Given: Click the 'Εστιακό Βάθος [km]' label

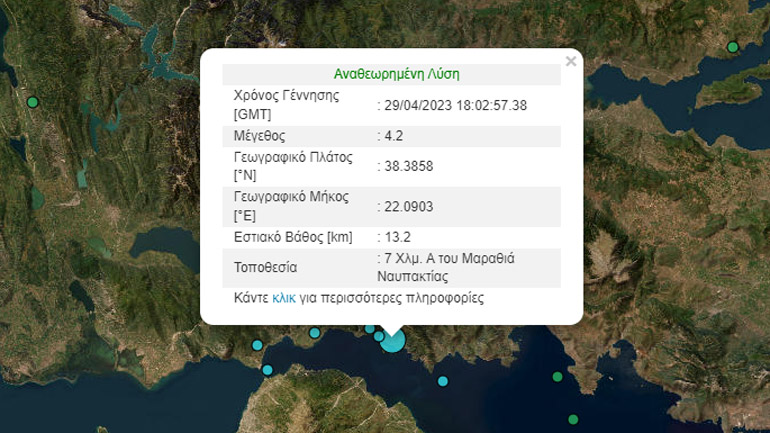Looking at the screenshot, I should point(293,237).
